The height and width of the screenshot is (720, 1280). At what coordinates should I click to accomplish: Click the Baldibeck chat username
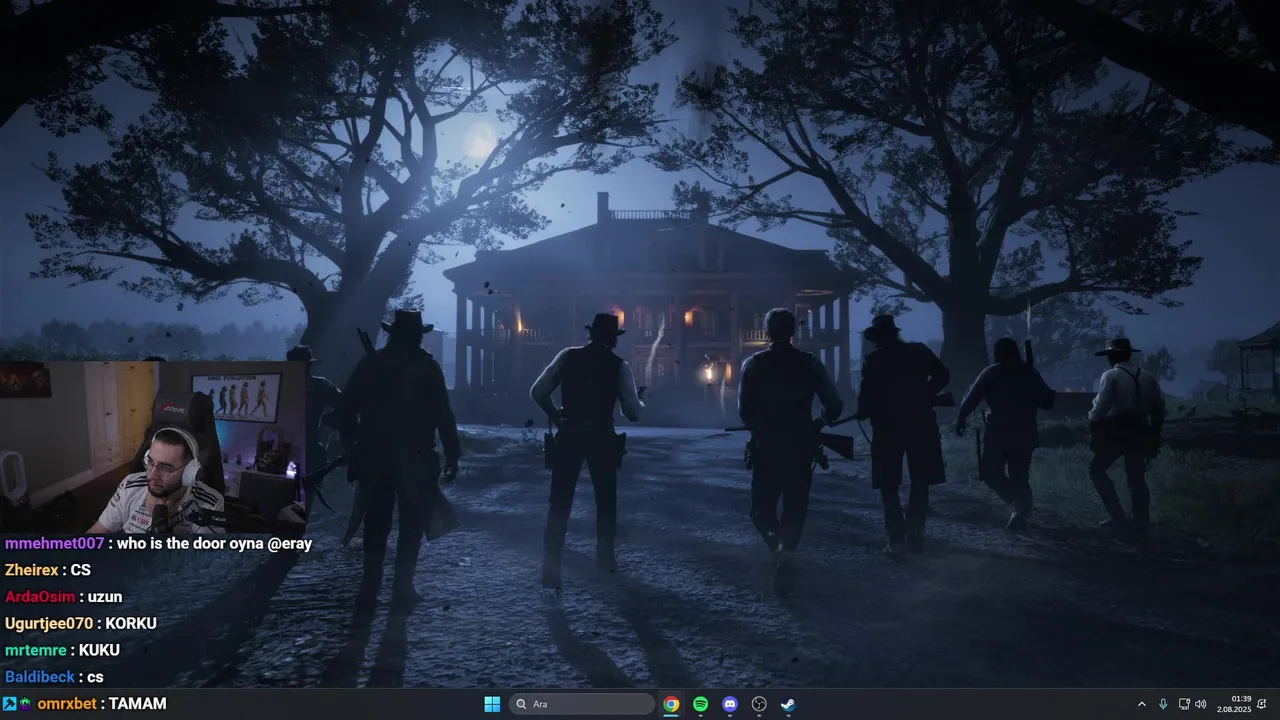(x=40, y=677)
